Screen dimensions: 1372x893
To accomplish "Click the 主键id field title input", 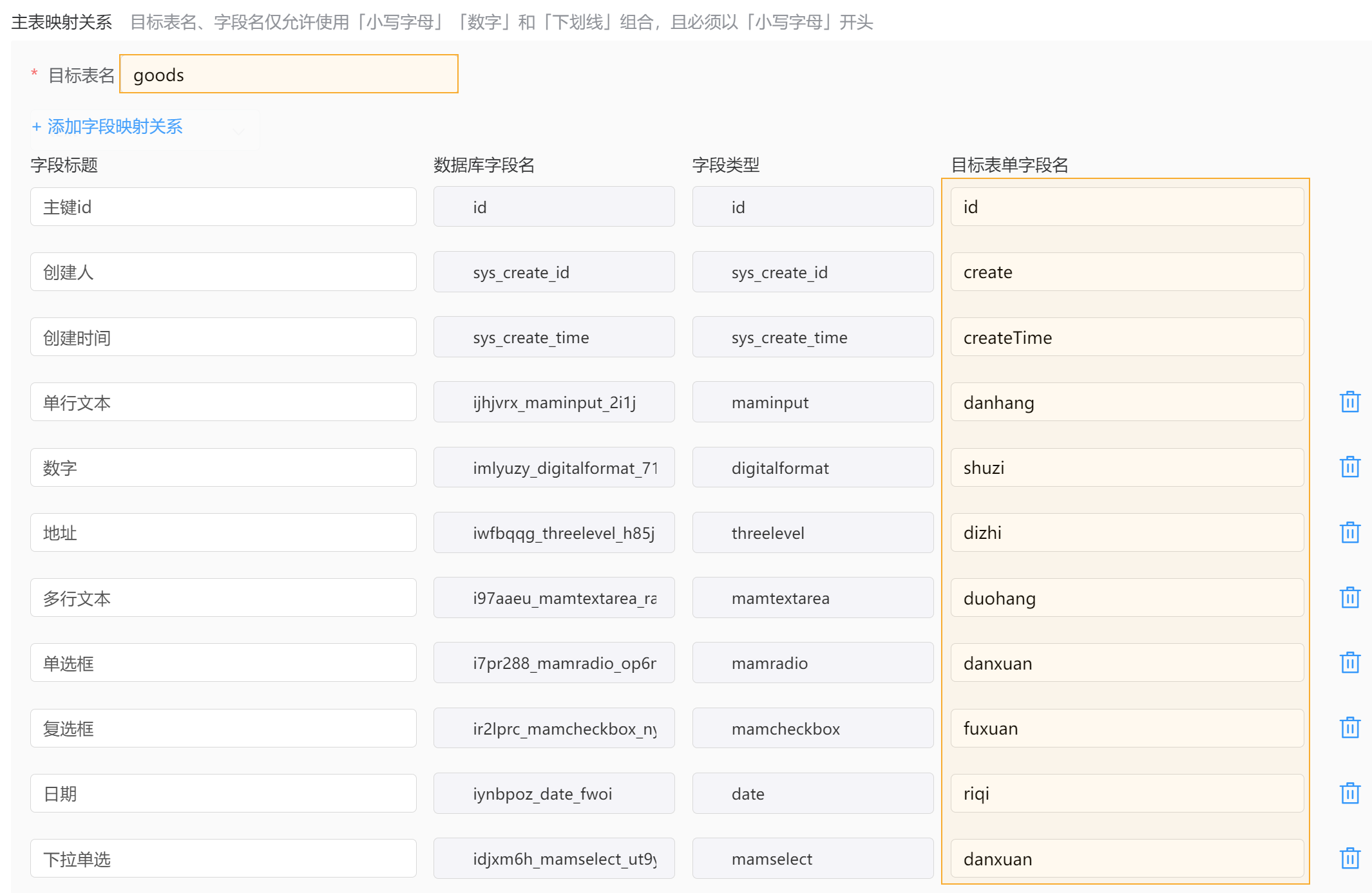I will click(x=223, y=207).
